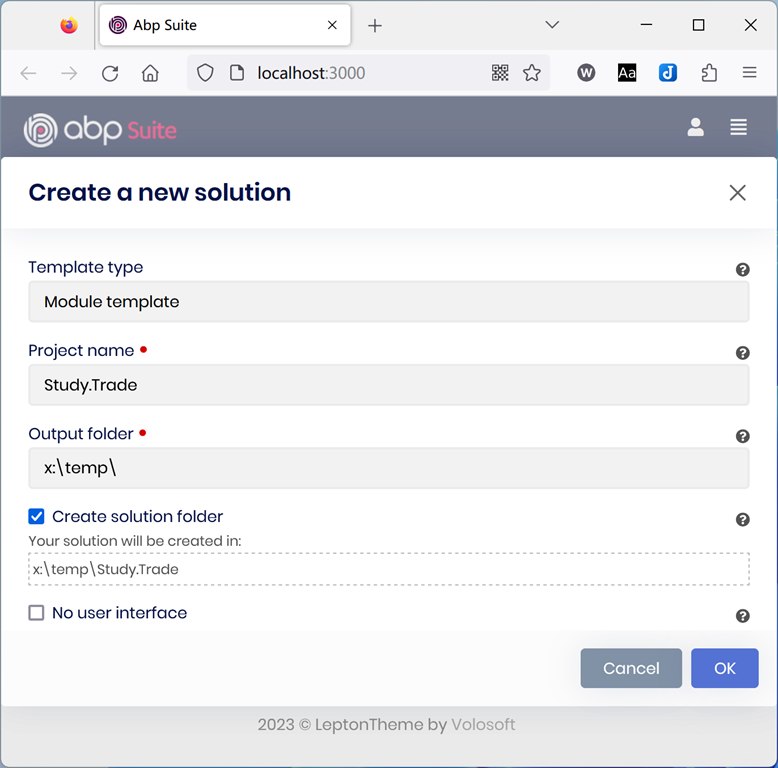Click help icon for No user interface
The image size is (778, 768).
743,616
